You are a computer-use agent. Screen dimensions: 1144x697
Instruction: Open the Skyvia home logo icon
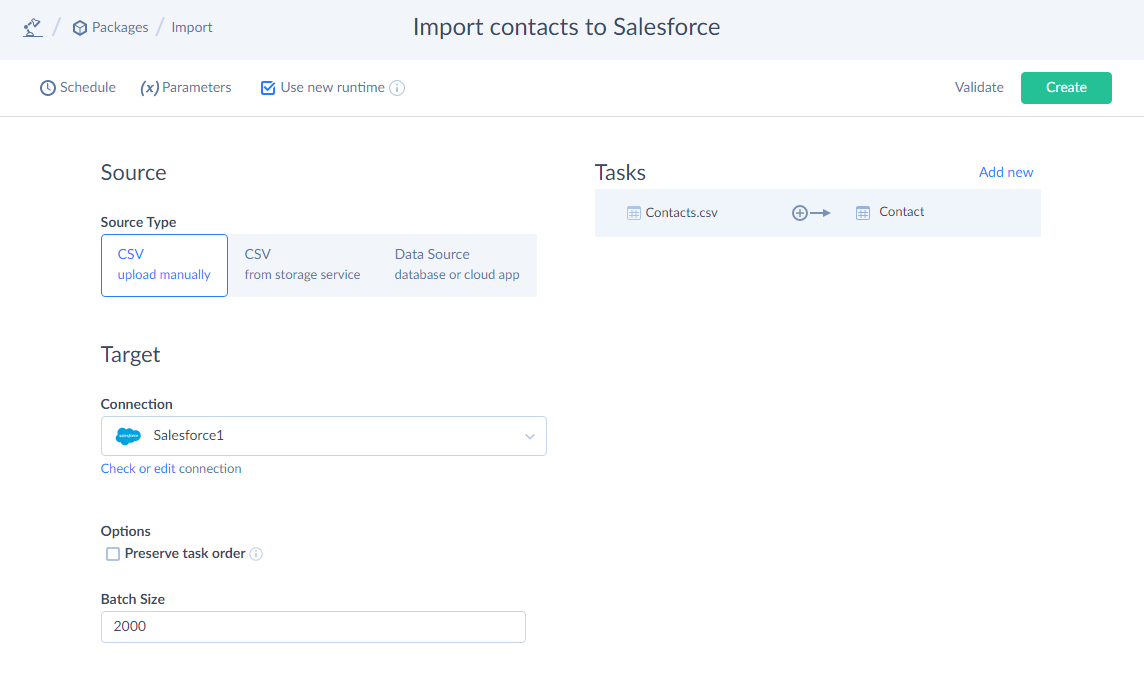tap(32, 28)
